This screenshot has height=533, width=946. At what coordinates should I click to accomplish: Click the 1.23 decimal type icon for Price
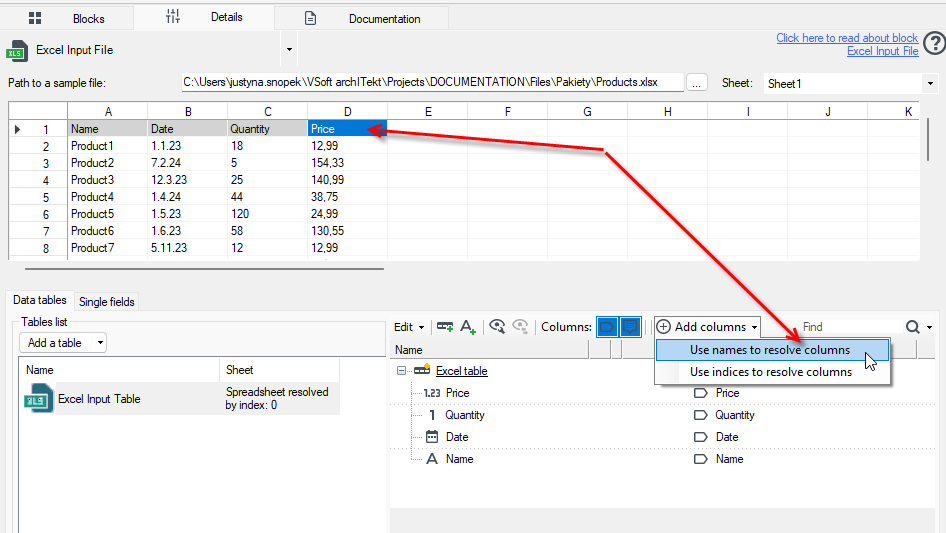click(x=431, y=393)
